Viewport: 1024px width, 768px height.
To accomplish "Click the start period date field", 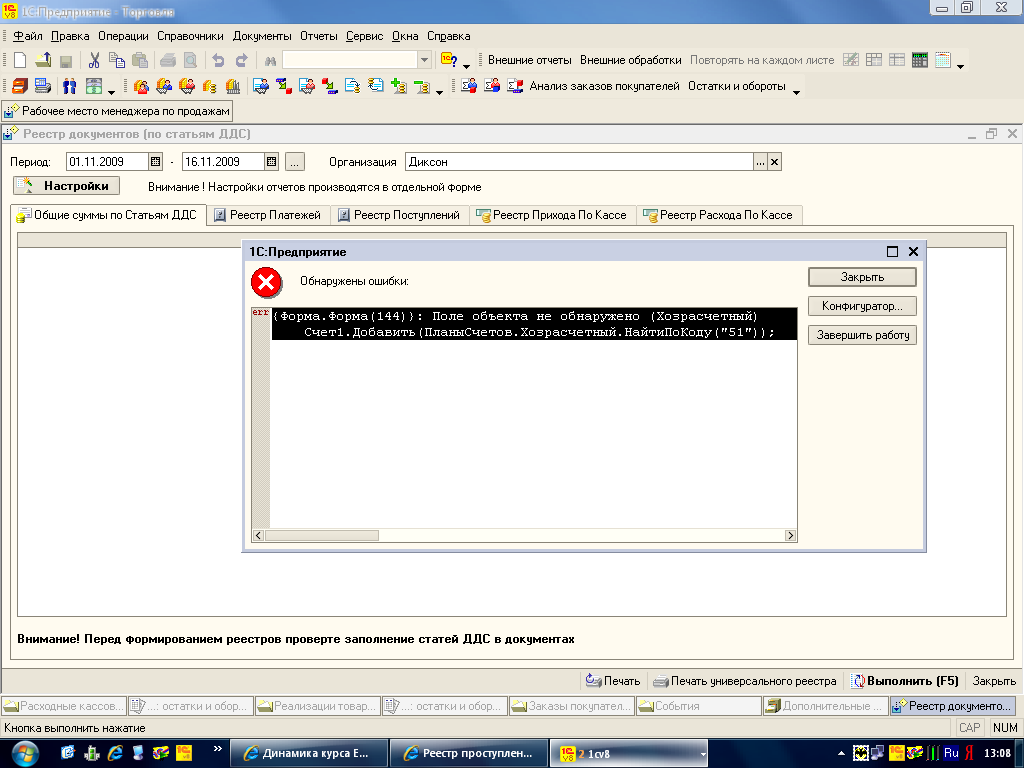I will [x=107, y=161].
